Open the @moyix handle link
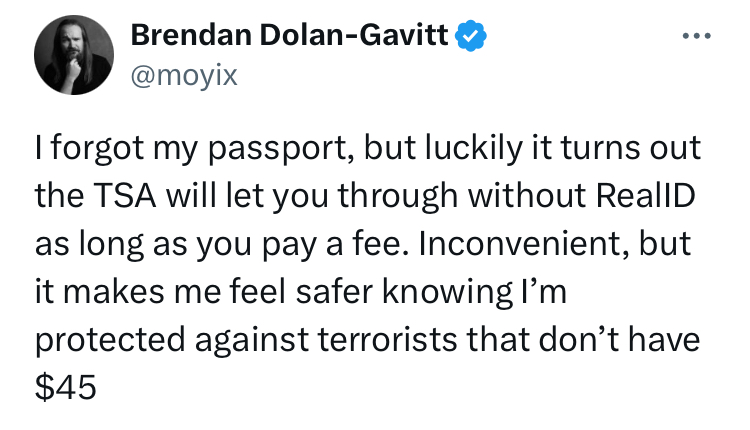Viewport: 750px width, 430px height. (x=184, y=73)
